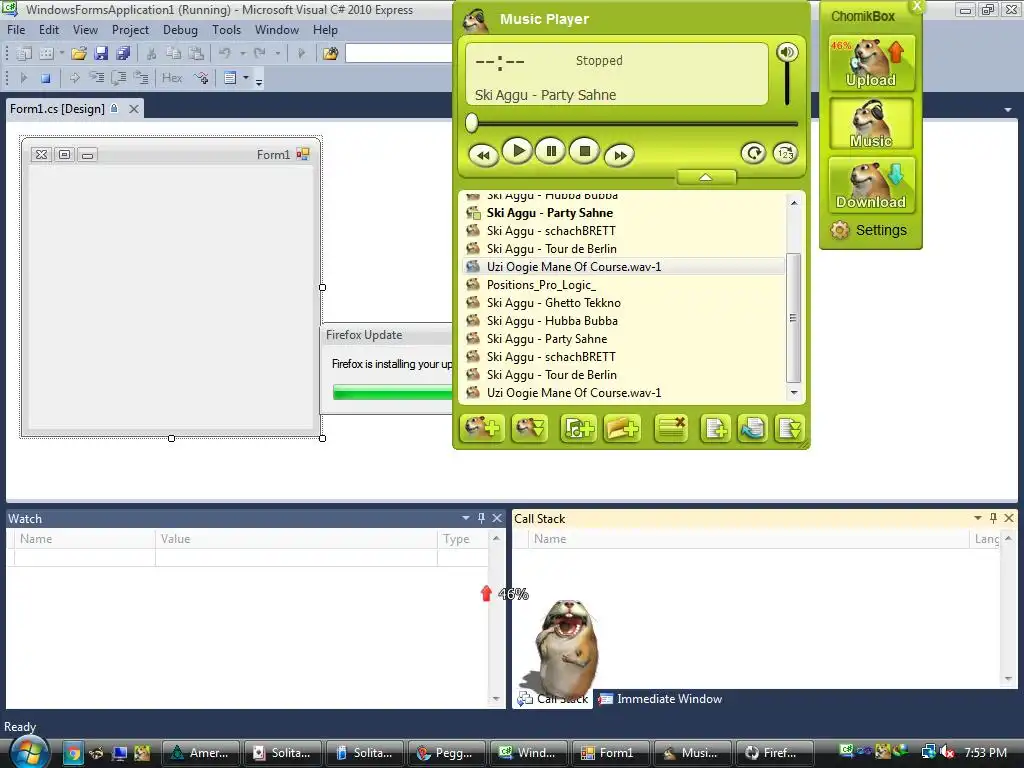Launch Chrome from quick launch bar

point(72,753)
